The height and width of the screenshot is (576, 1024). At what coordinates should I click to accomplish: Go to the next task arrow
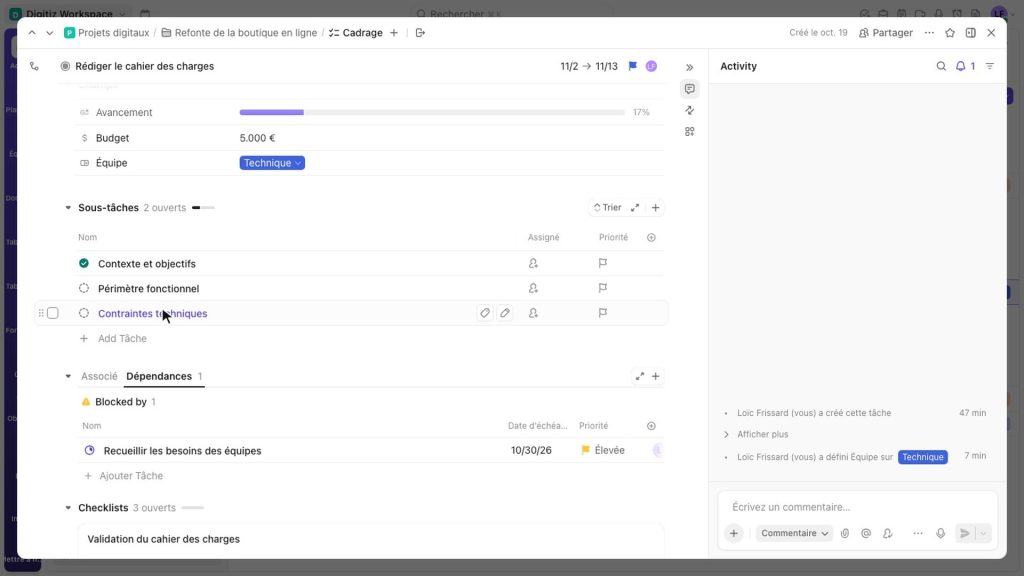point(50,33)
